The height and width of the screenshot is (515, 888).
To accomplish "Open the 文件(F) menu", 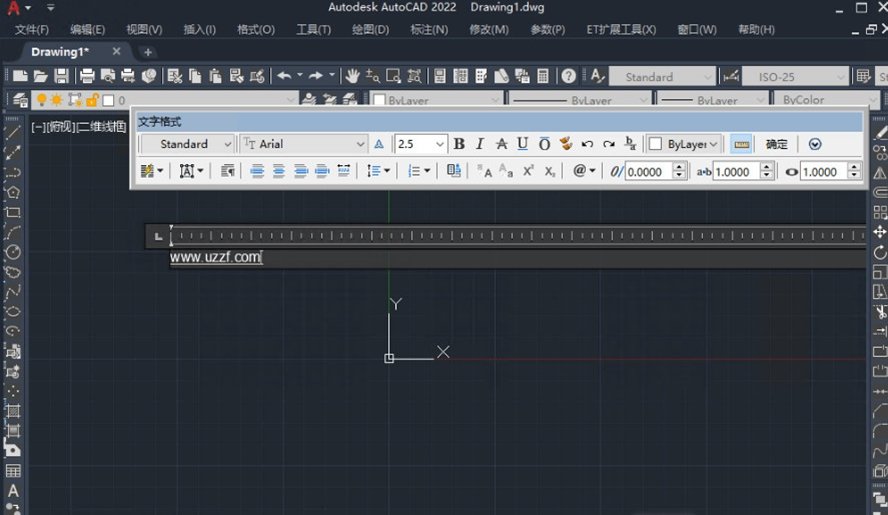I will 32,29.
